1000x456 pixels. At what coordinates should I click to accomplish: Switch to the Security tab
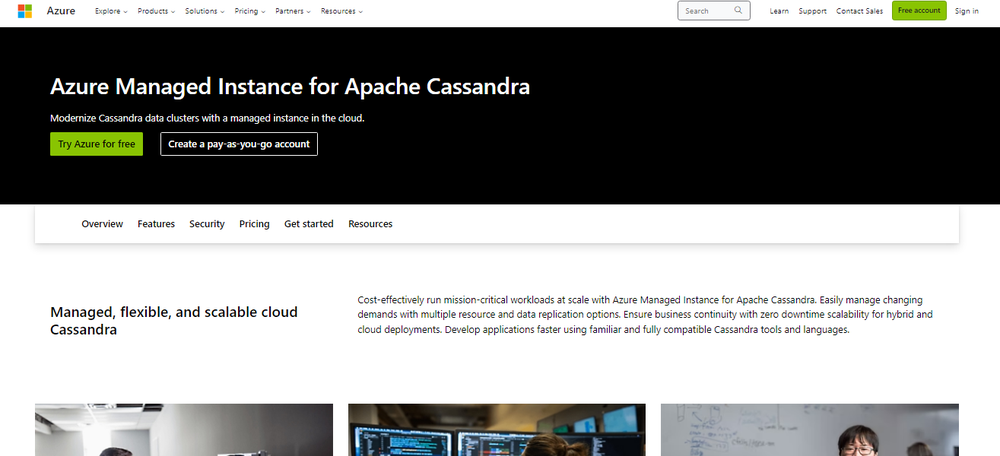pyautogui.click(x=207, y=224)
